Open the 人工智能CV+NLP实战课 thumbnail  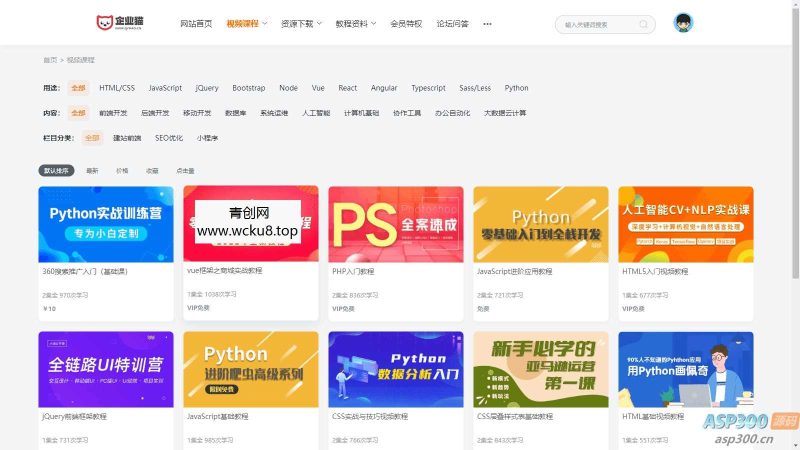click(x=686, y=224)
